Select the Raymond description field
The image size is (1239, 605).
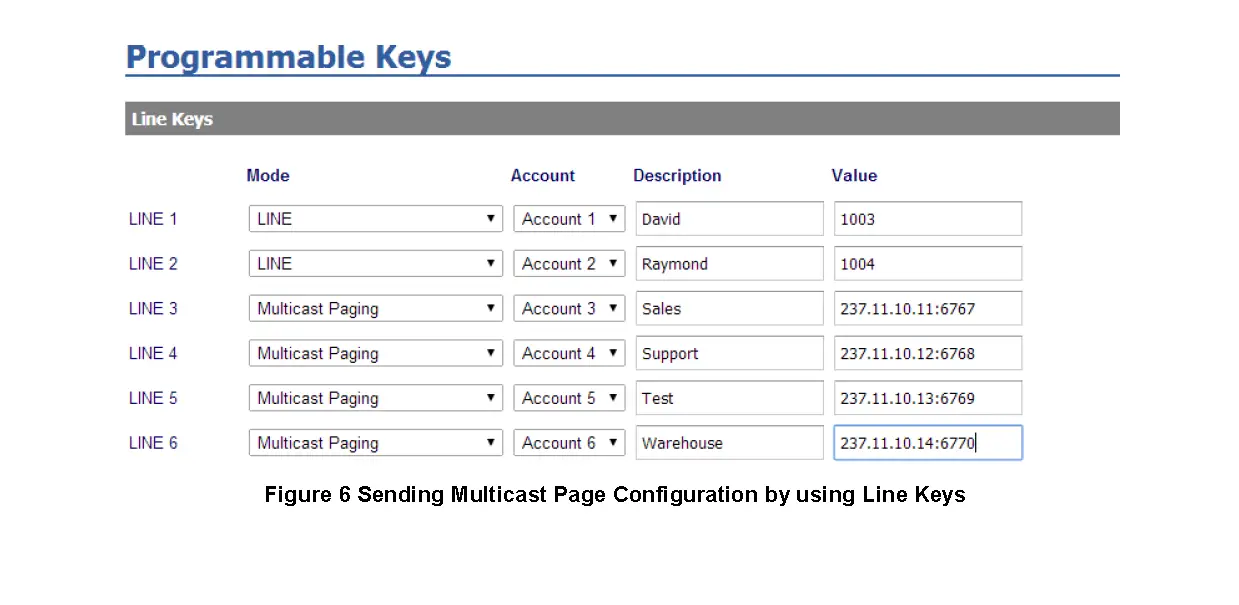tap(729, 263)
